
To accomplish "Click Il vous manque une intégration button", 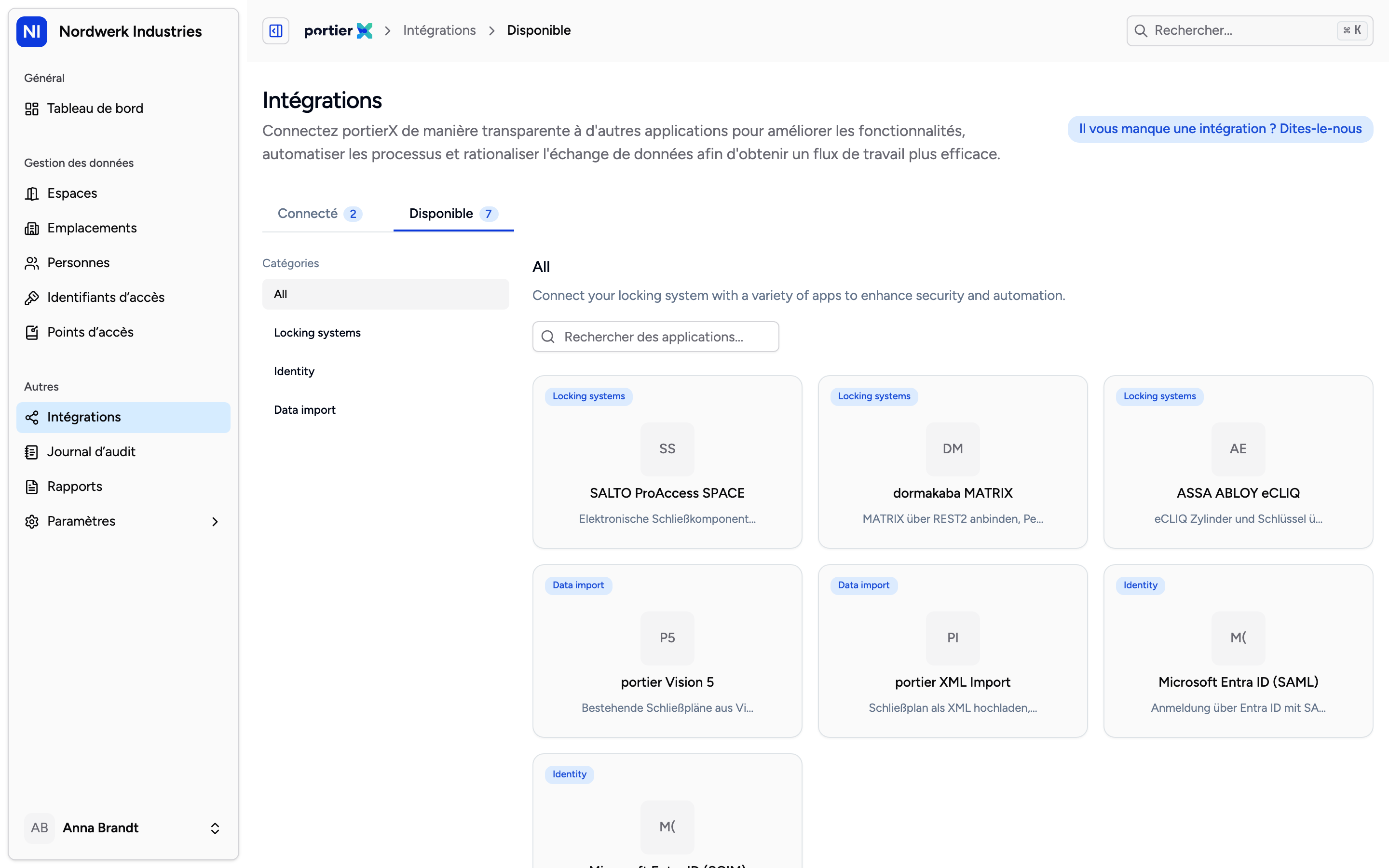I will (x=1220, y=129).
